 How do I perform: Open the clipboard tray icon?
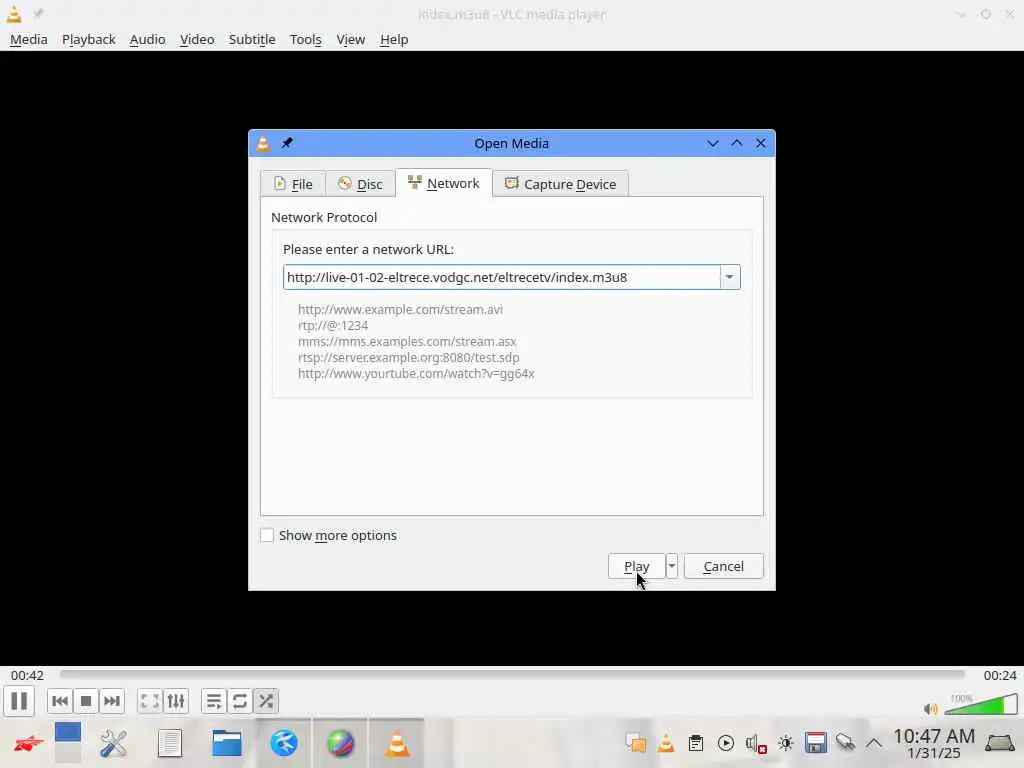[x=696, y=743]
